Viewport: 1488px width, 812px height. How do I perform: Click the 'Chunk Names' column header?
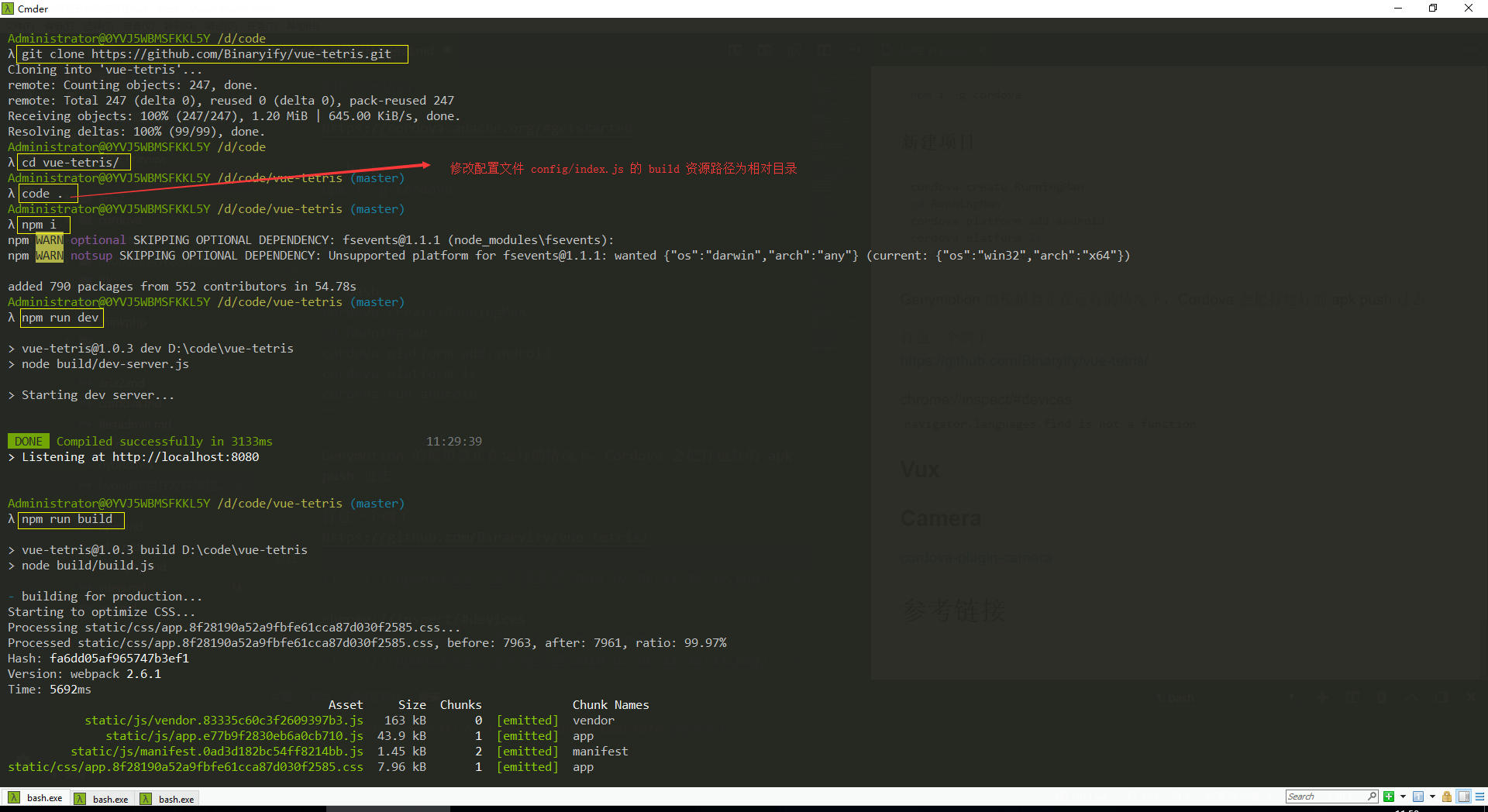(611, 705)
